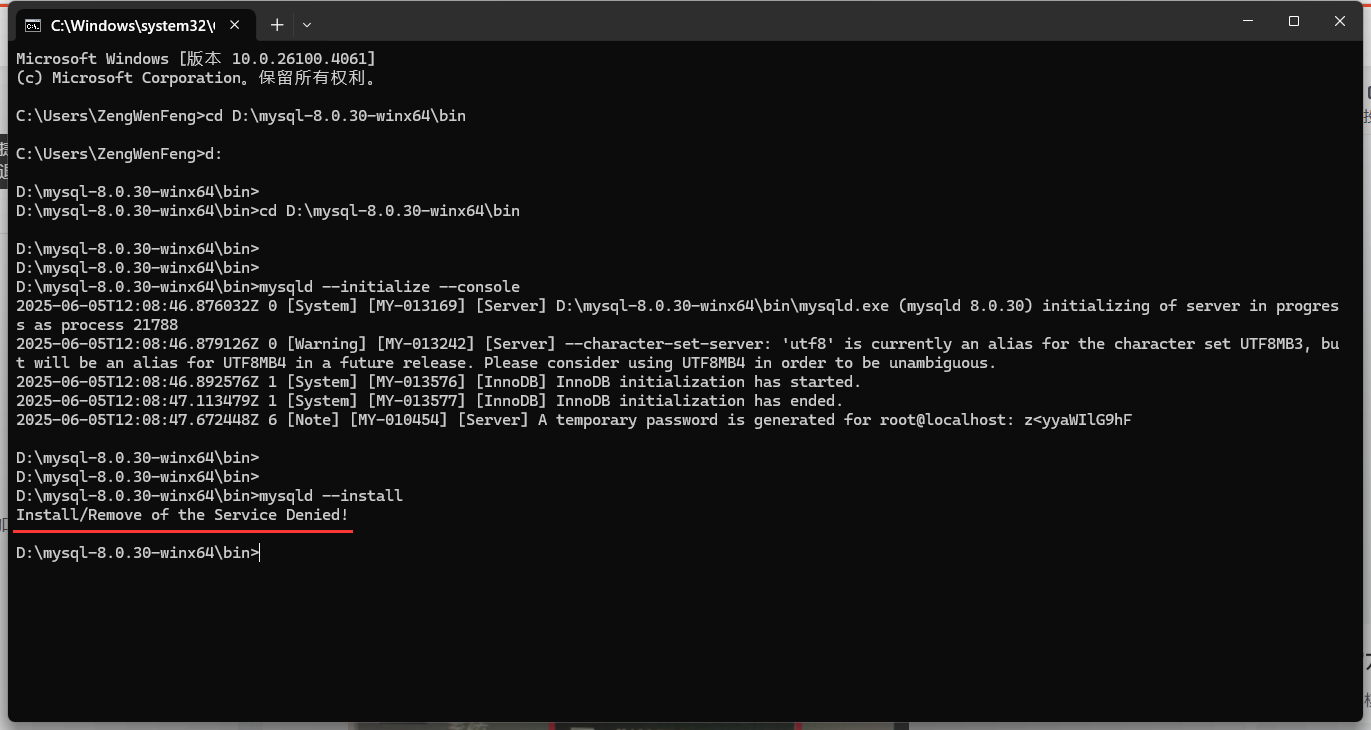Click the Windows version banner line
This screenshot has height=730, width=1371.
(x=196, y=57)
